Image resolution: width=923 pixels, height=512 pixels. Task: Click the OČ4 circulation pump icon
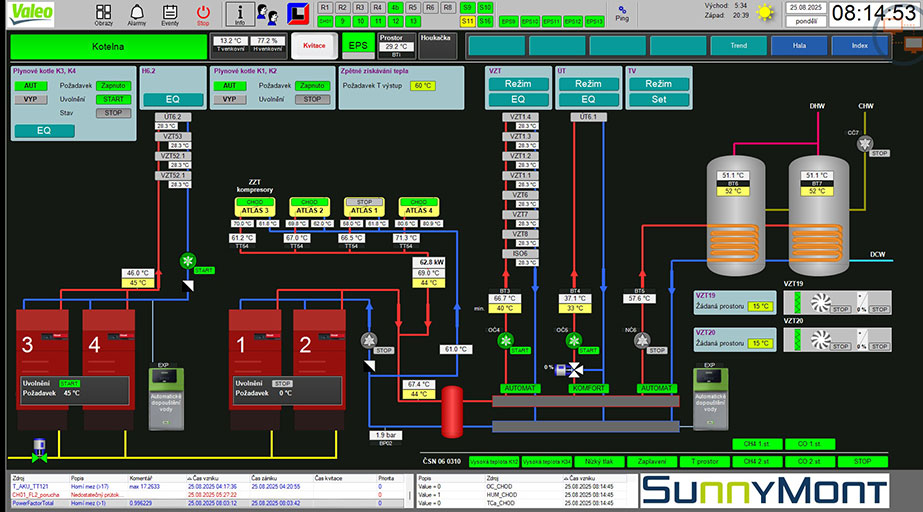tap(504, 340)
